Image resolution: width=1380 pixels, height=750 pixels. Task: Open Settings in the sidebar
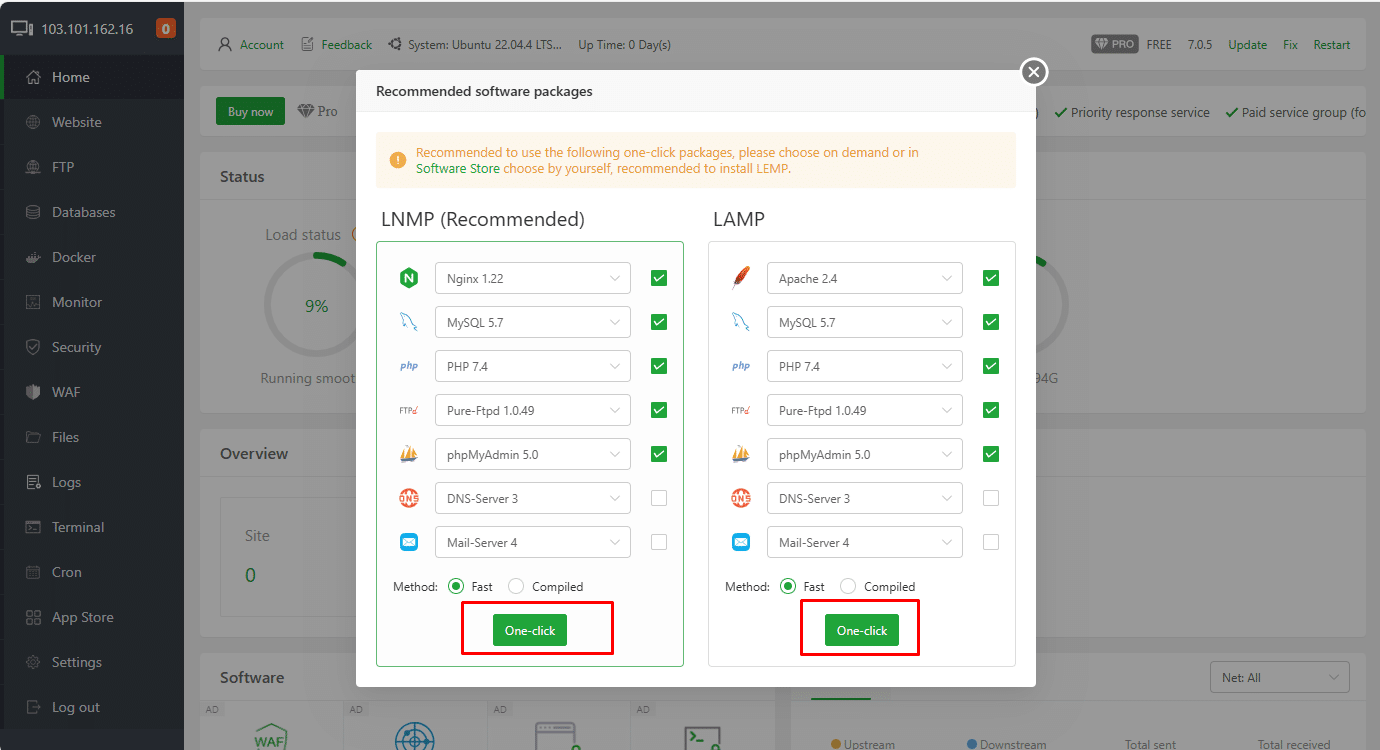point(92,662)
